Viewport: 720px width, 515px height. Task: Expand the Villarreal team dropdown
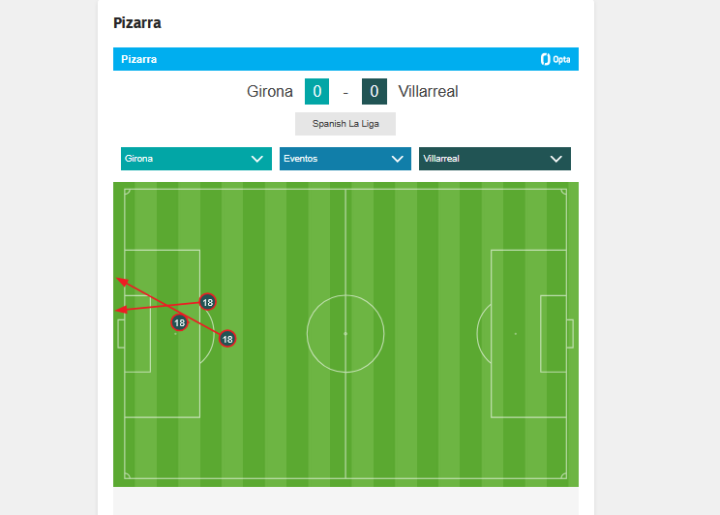[495, 159]
